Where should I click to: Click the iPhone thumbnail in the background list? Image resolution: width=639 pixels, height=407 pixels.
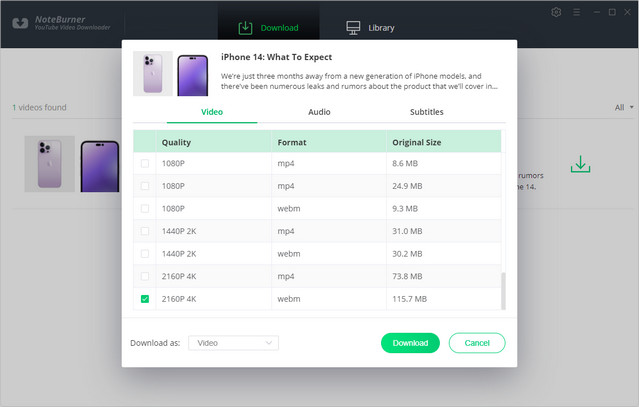[x=72, y=164]
